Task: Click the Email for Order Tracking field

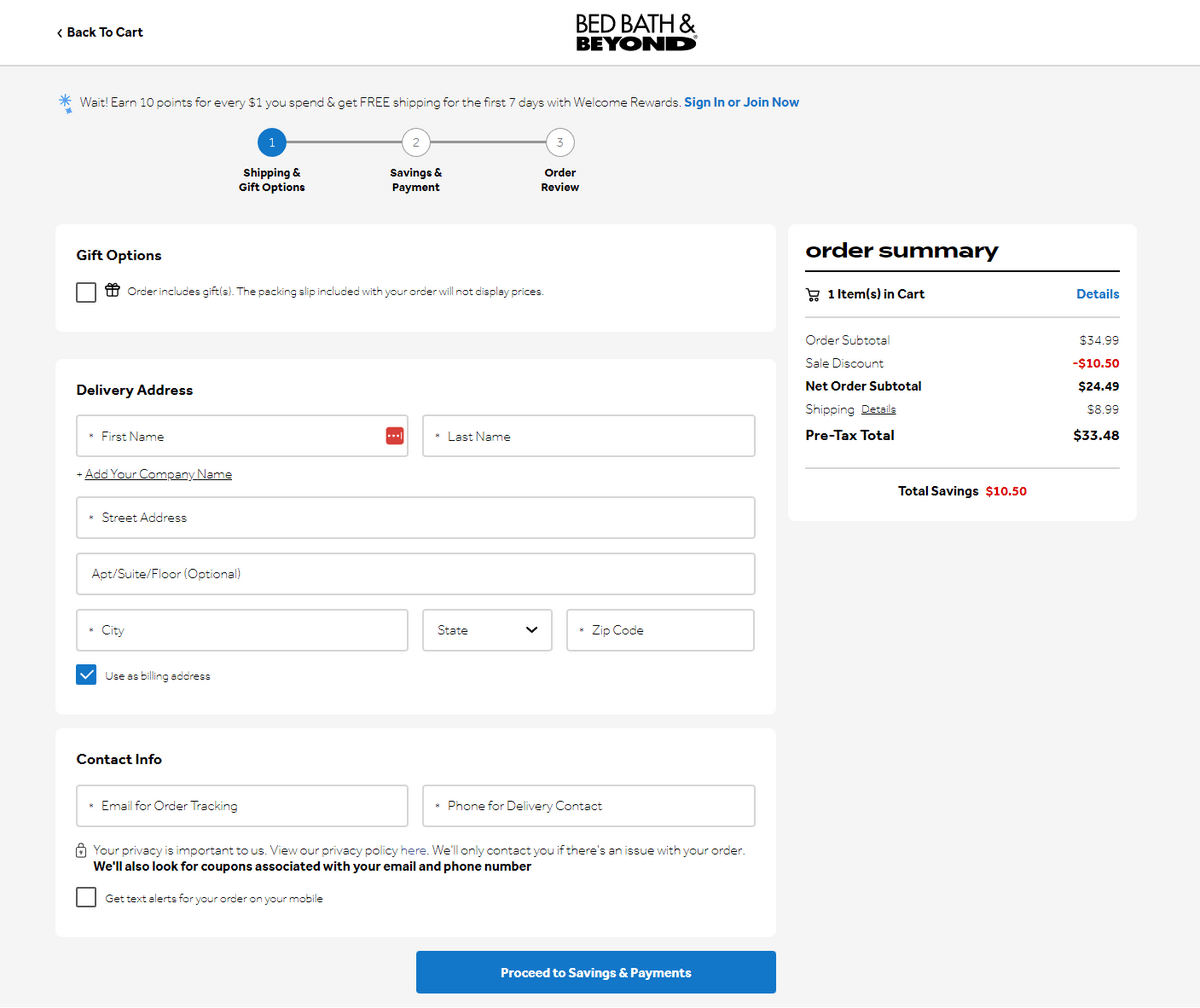Action: point(241,805)
